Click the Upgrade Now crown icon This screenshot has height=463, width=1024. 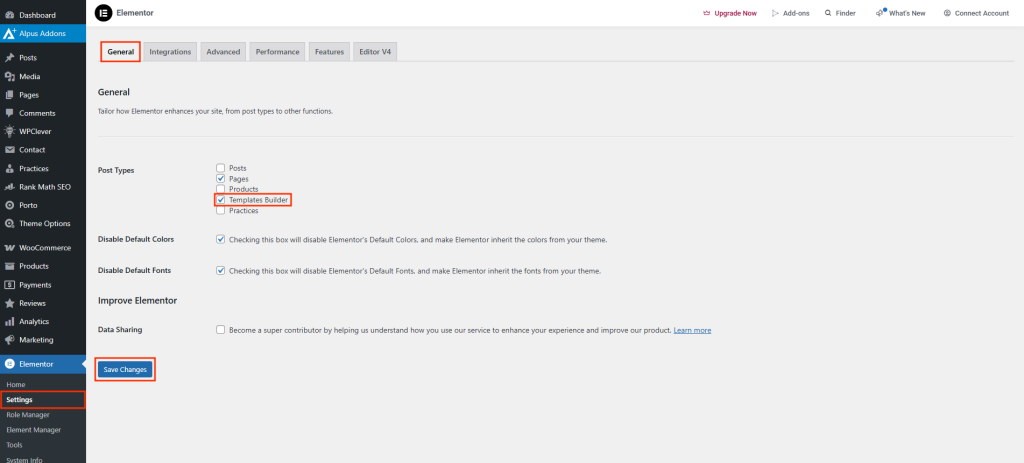pos(707,13)
